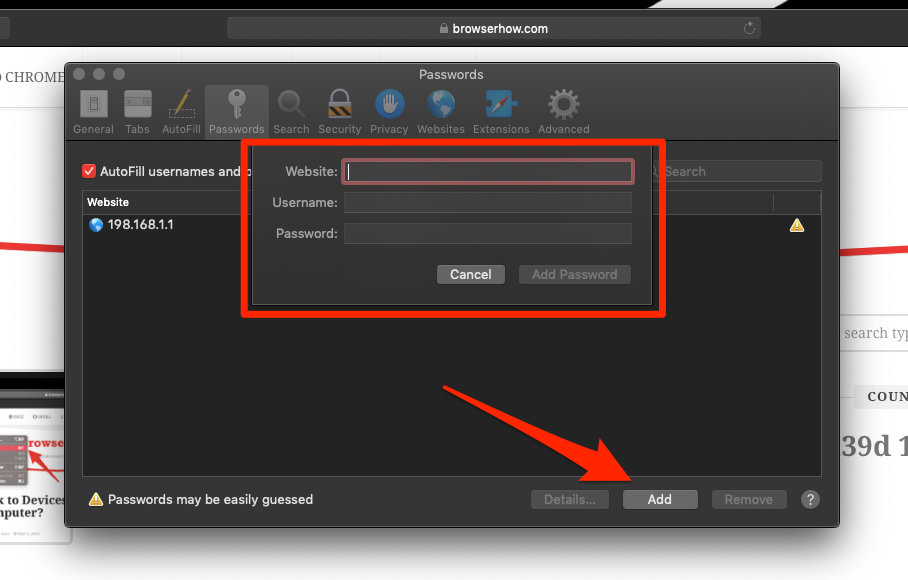Open the Extensions preferences pane
The image size is (908, 580).
coord(501,112)
